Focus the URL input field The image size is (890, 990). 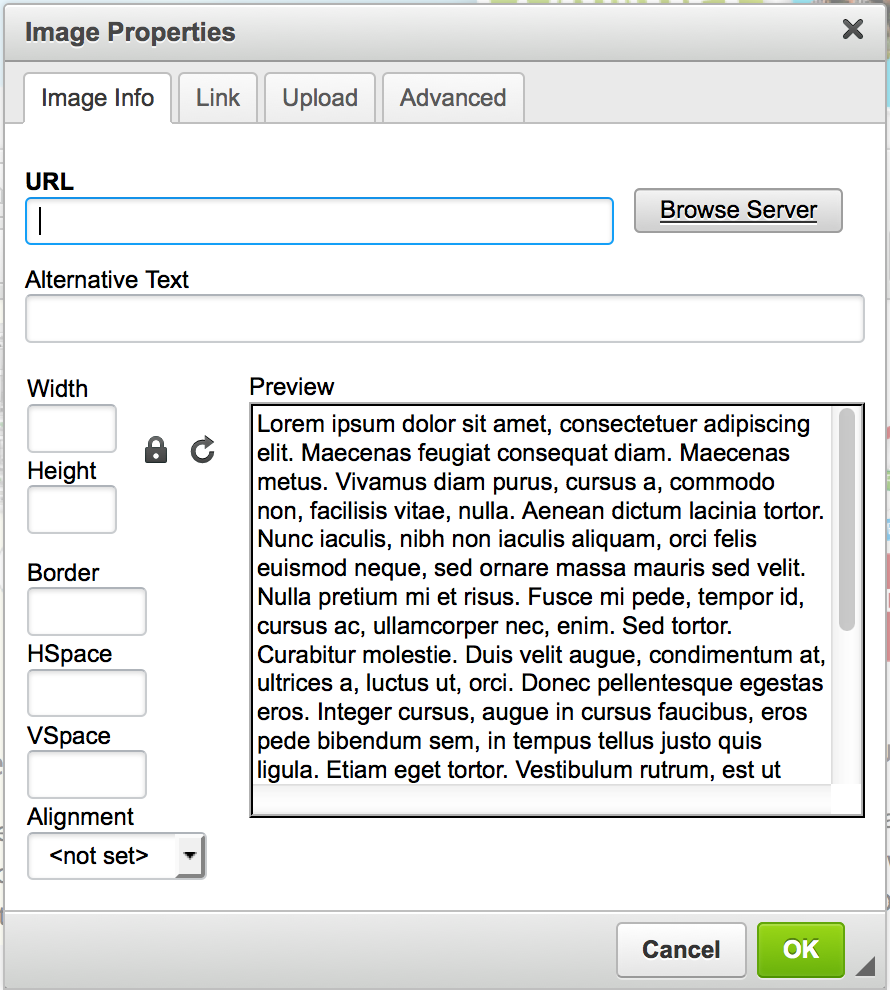[x=319, y=221]
